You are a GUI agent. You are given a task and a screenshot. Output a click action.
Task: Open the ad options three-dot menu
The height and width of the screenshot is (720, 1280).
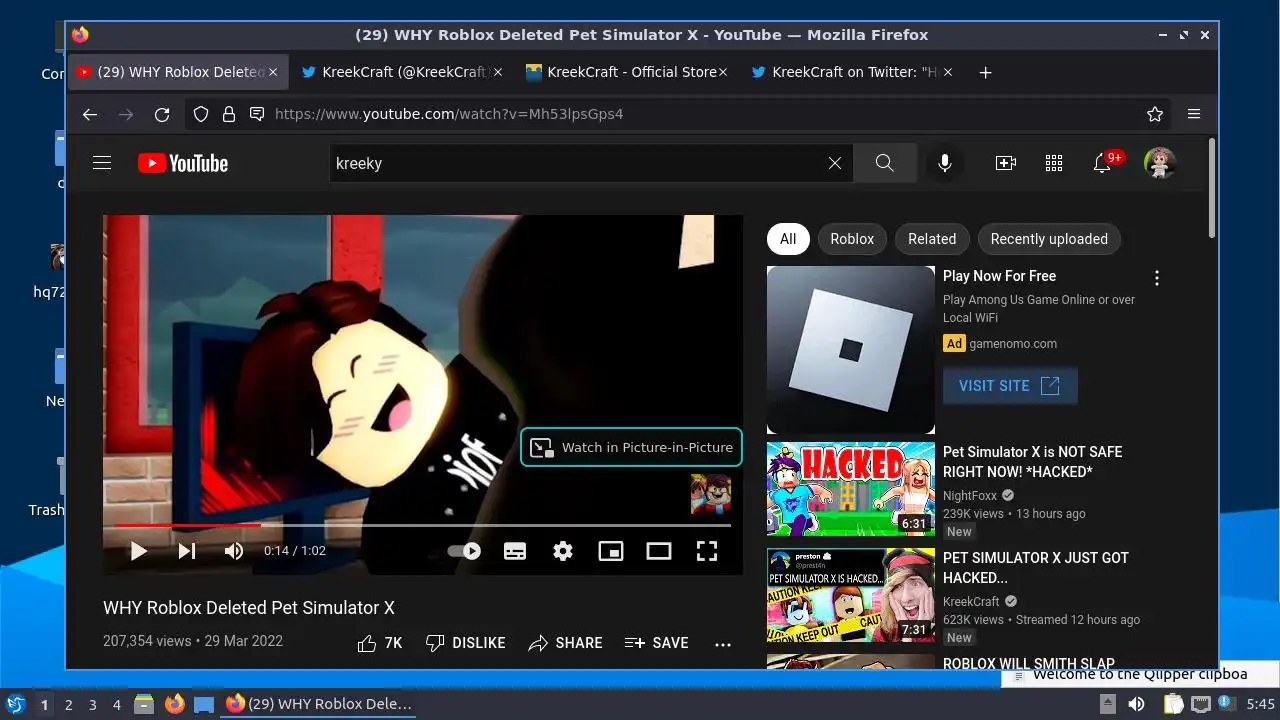[x=1157, y=278]
